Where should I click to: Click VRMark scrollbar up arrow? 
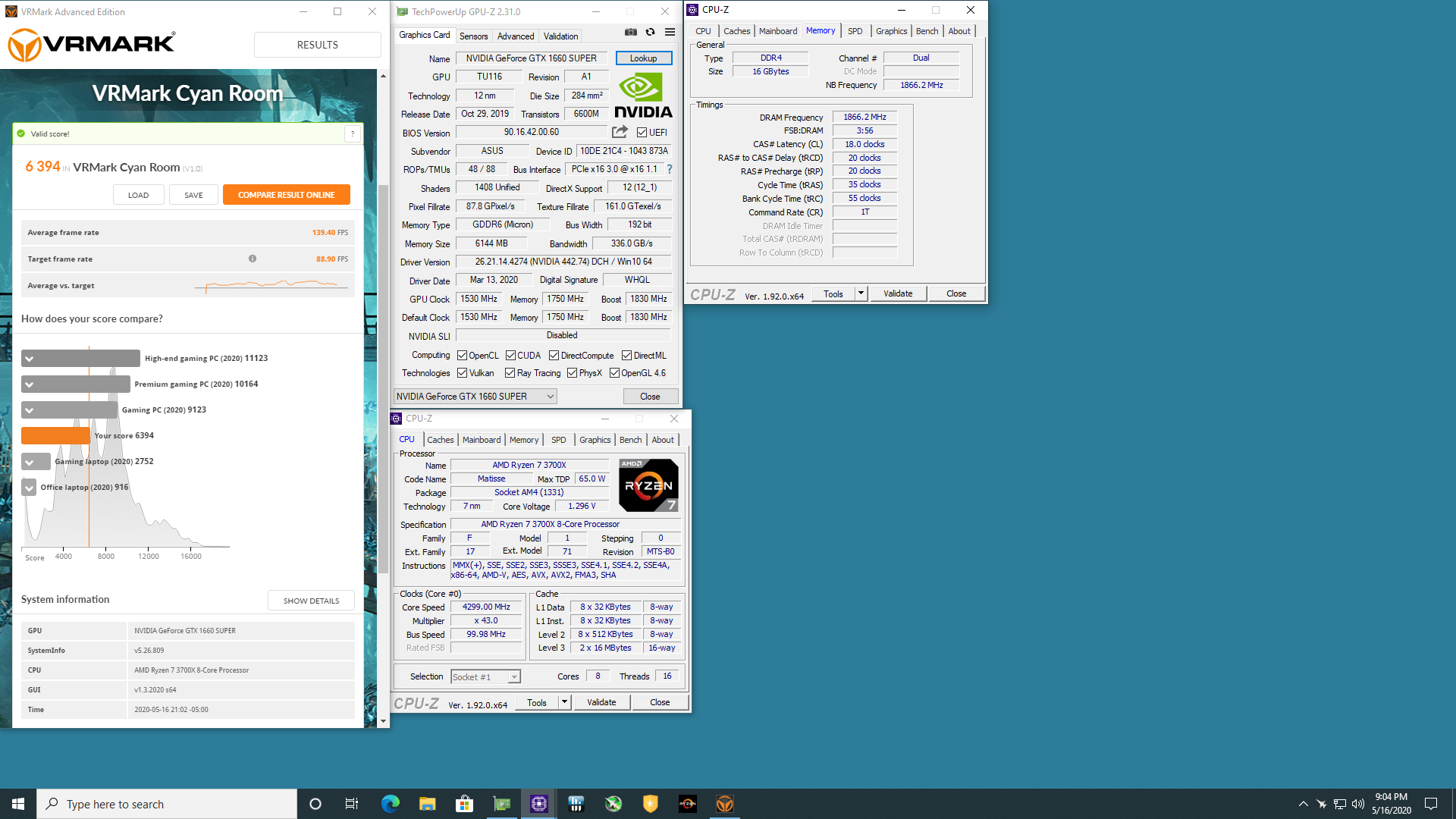[x=383, y=76]
